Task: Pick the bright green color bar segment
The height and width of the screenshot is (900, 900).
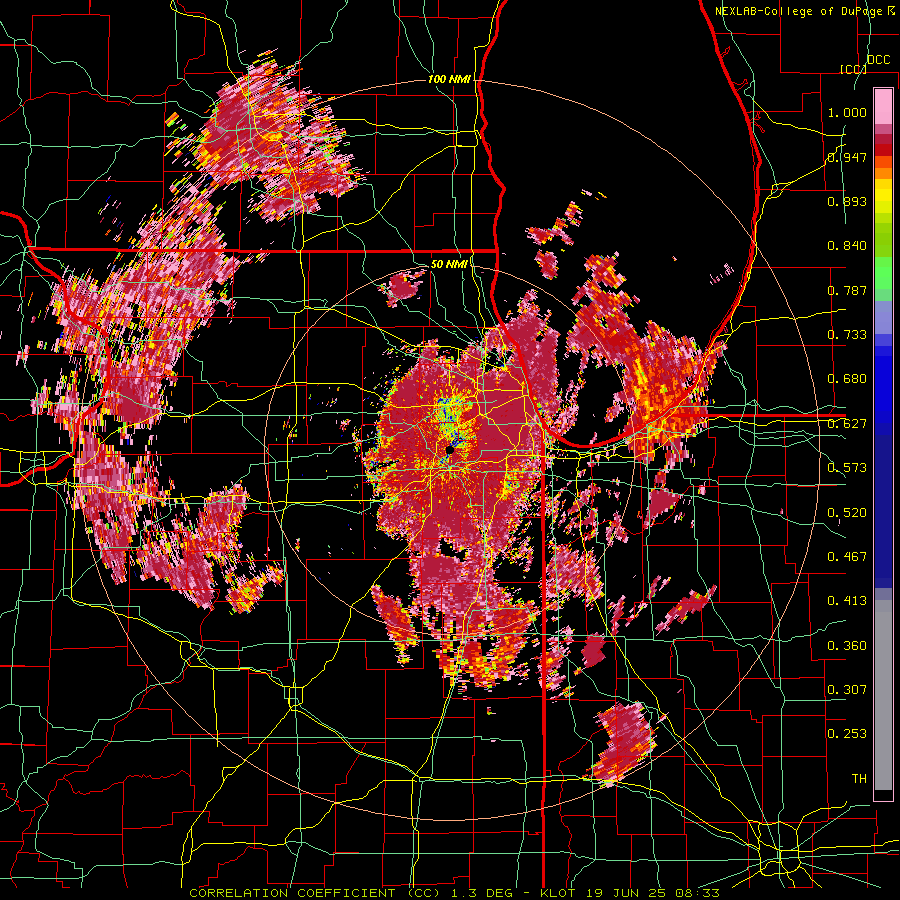Action: click(x=883, y=273)
